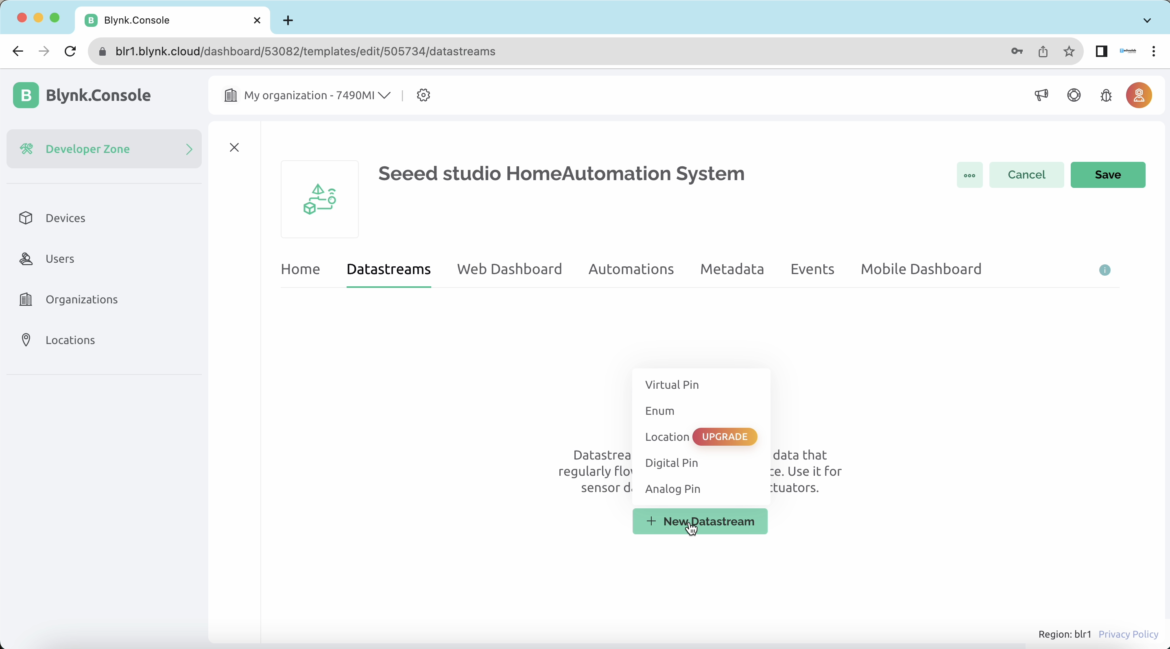Screen dimensions: 1170x649
Task: Open the Users section in sidebar
Action: [x=59, y=258]
